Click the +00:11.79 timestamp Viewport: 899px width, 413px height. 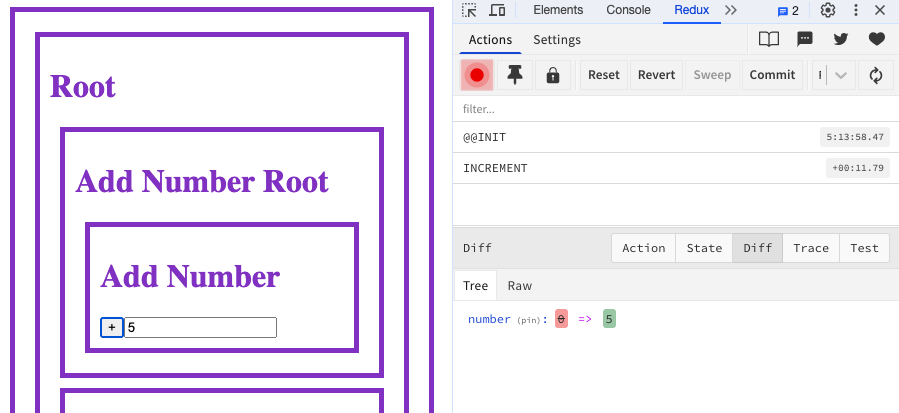pyautogui.click(x=858, y=168)
